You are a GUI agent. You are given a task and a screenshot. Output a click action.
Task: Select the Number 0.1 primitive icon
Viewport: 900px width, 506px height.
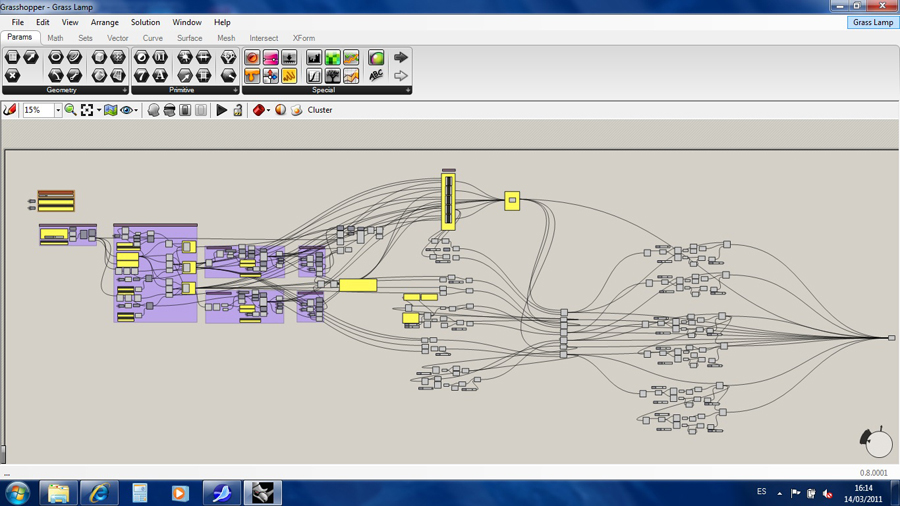[x=160, y=57]
